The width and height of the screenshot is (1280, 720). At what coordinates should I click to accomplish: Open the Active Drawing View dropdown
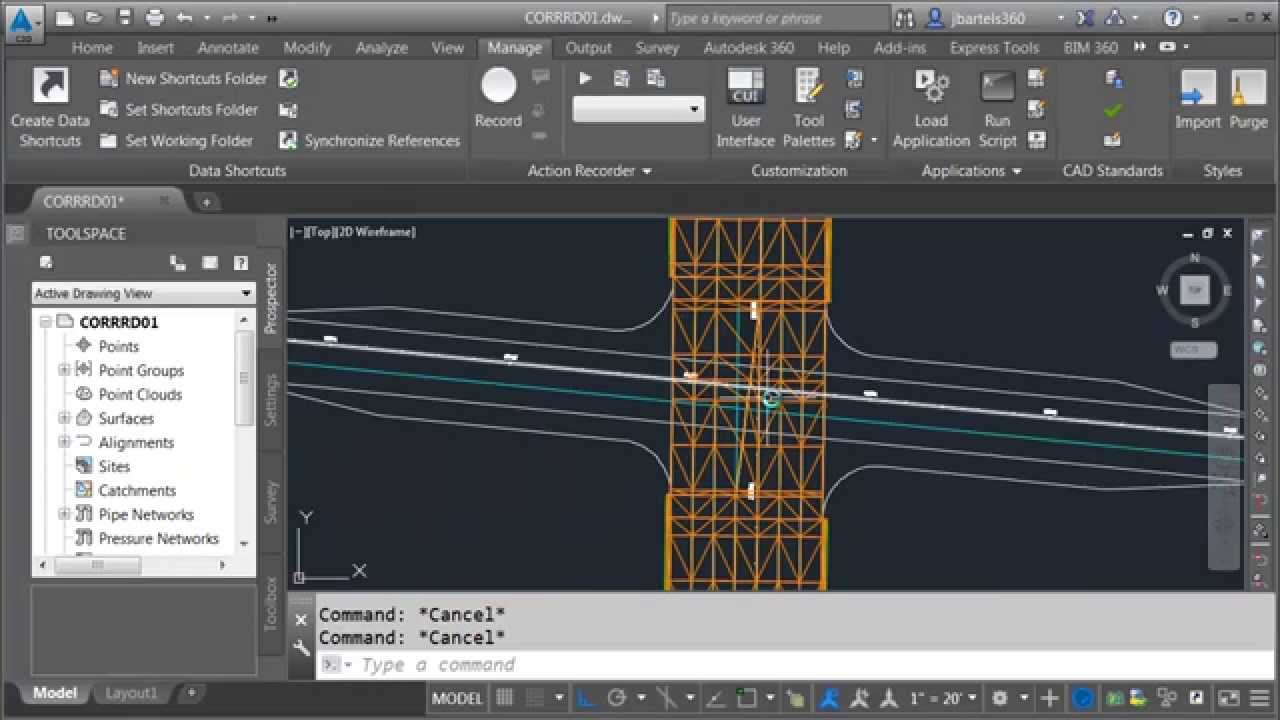tap(143, 293)
